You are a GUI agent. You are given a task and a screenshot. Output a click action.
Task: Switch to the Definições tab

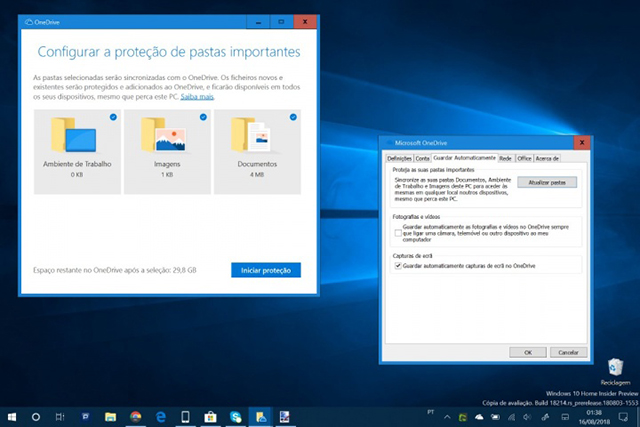(400, 158)
